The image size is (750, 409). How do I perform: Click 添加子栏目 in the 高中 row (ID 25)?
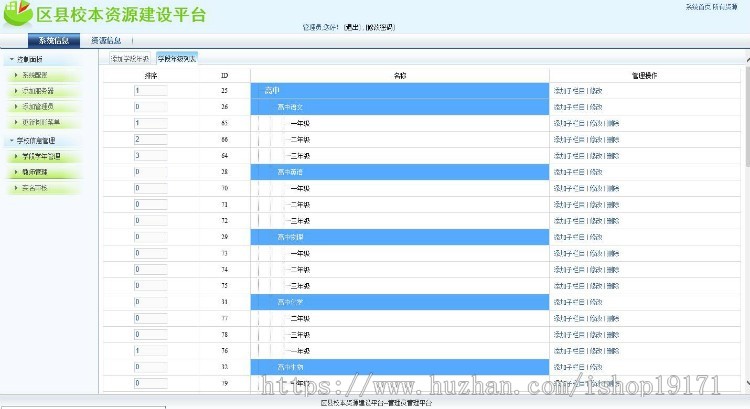[569, 91]
